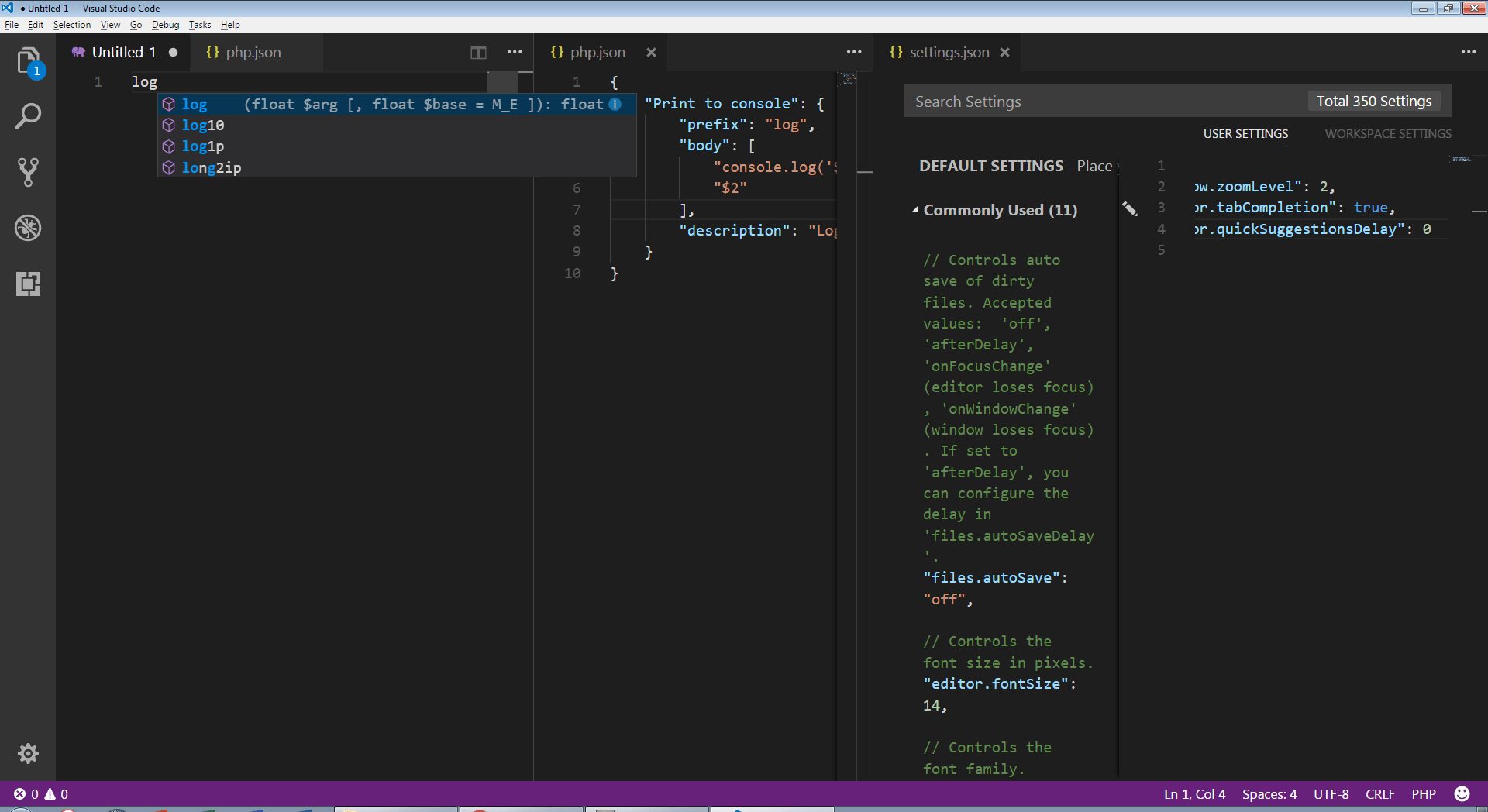
Task: Open the Tasks menu
Action: point(200,25)
